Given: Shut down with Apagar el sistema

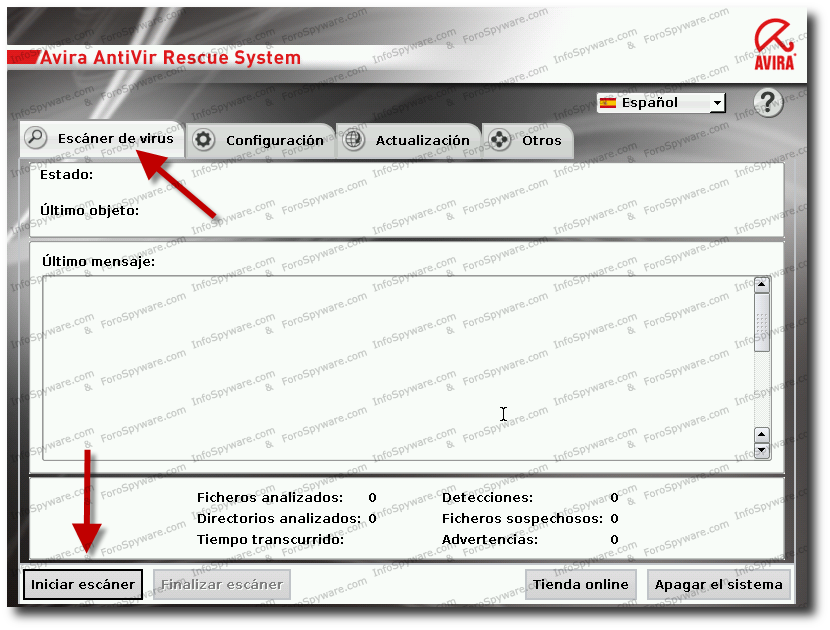Looking at the screenshot, I should click(x=718, y=584).
